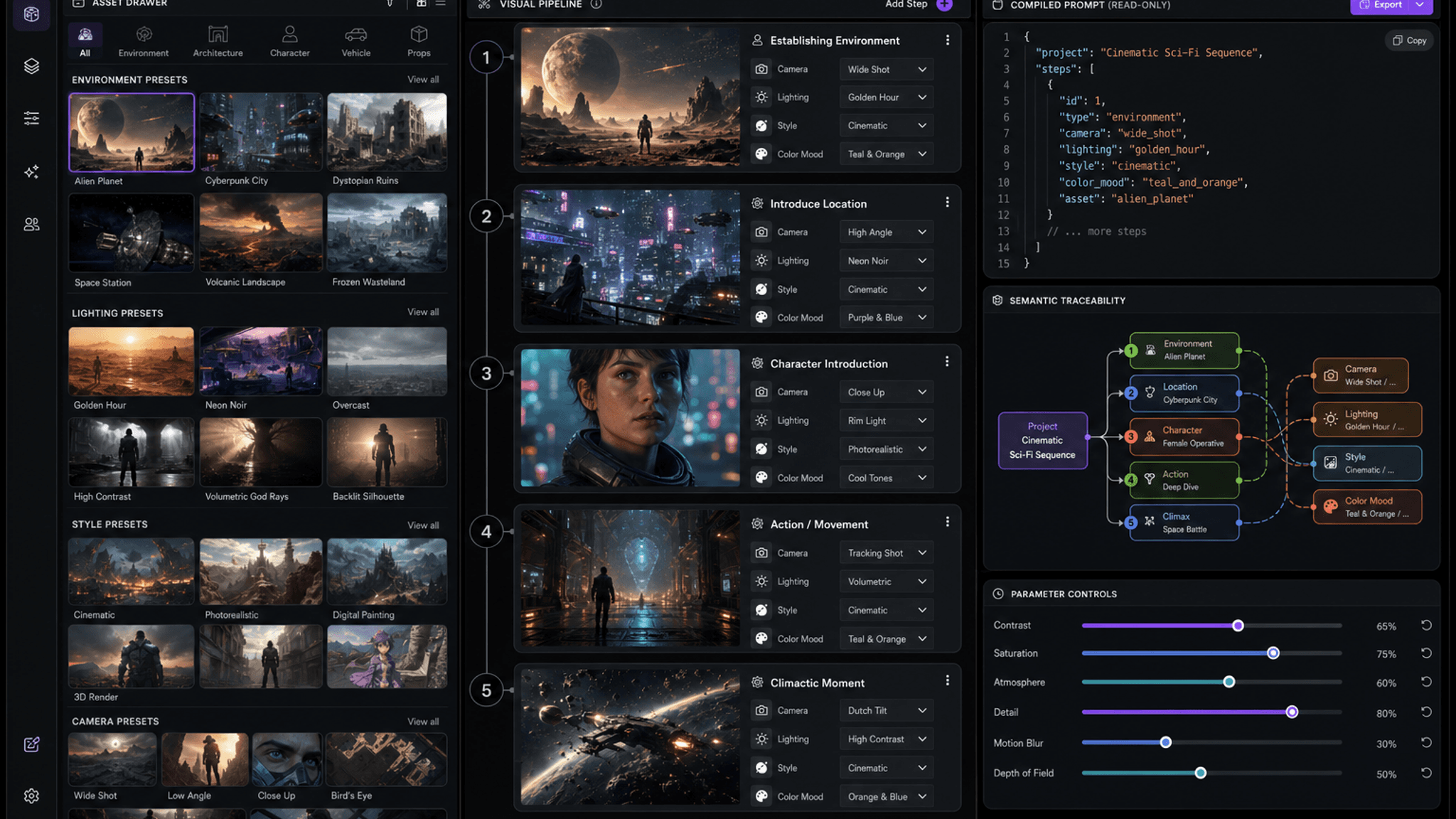Select the Dystopian Ruins environment preset thumbnail
Screen dimensions: 1456x819
[x=387, y=132]
